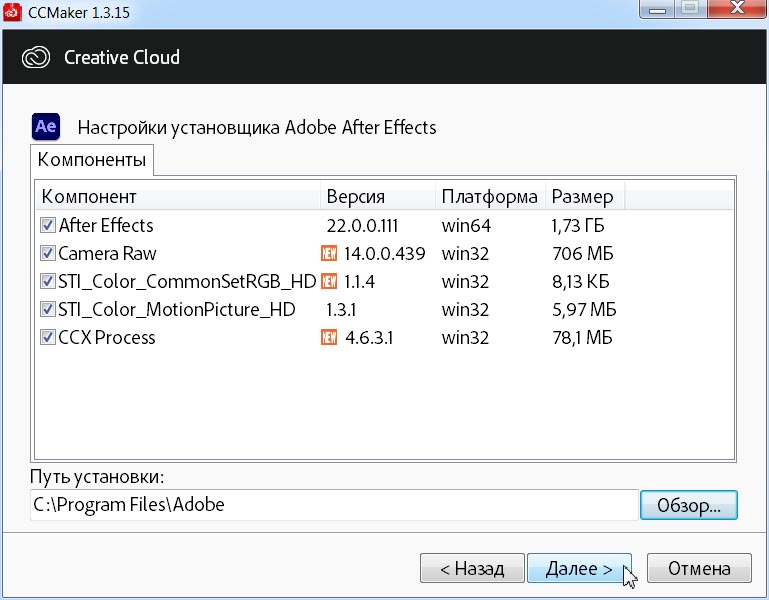Select the CCX Process row name
The height and width of the screenshot is (600, 769).
(107, 337)
